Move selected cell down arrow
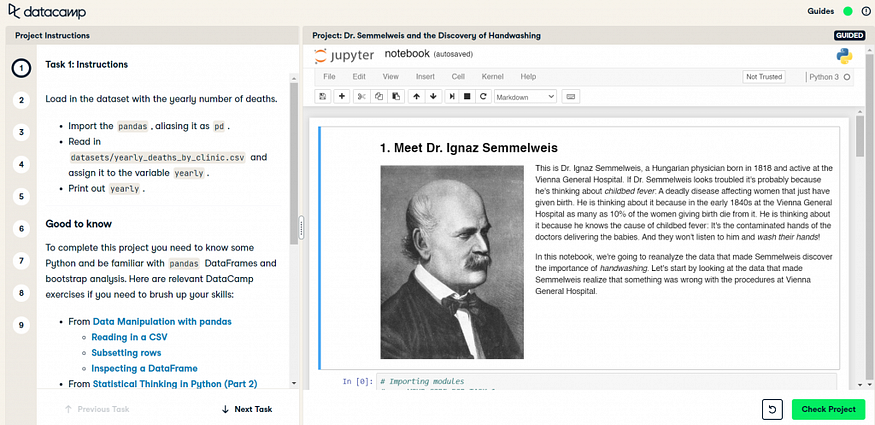Viewport: 875px width, 425px height. point(433,96)
